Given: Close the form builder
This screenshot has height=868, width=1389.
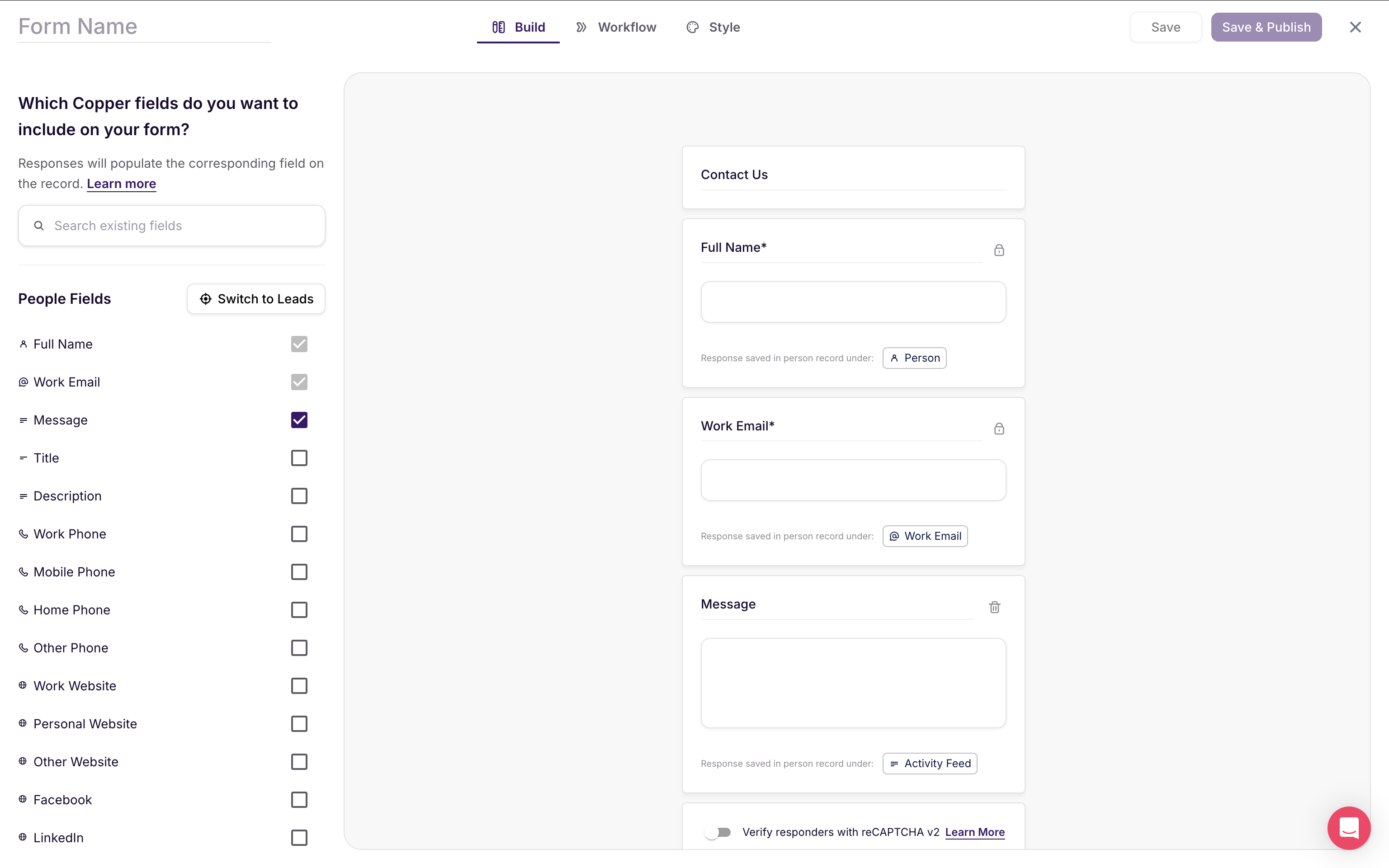Looking at the screenshot, I should pyautogui.click(x=1355, y=27).
